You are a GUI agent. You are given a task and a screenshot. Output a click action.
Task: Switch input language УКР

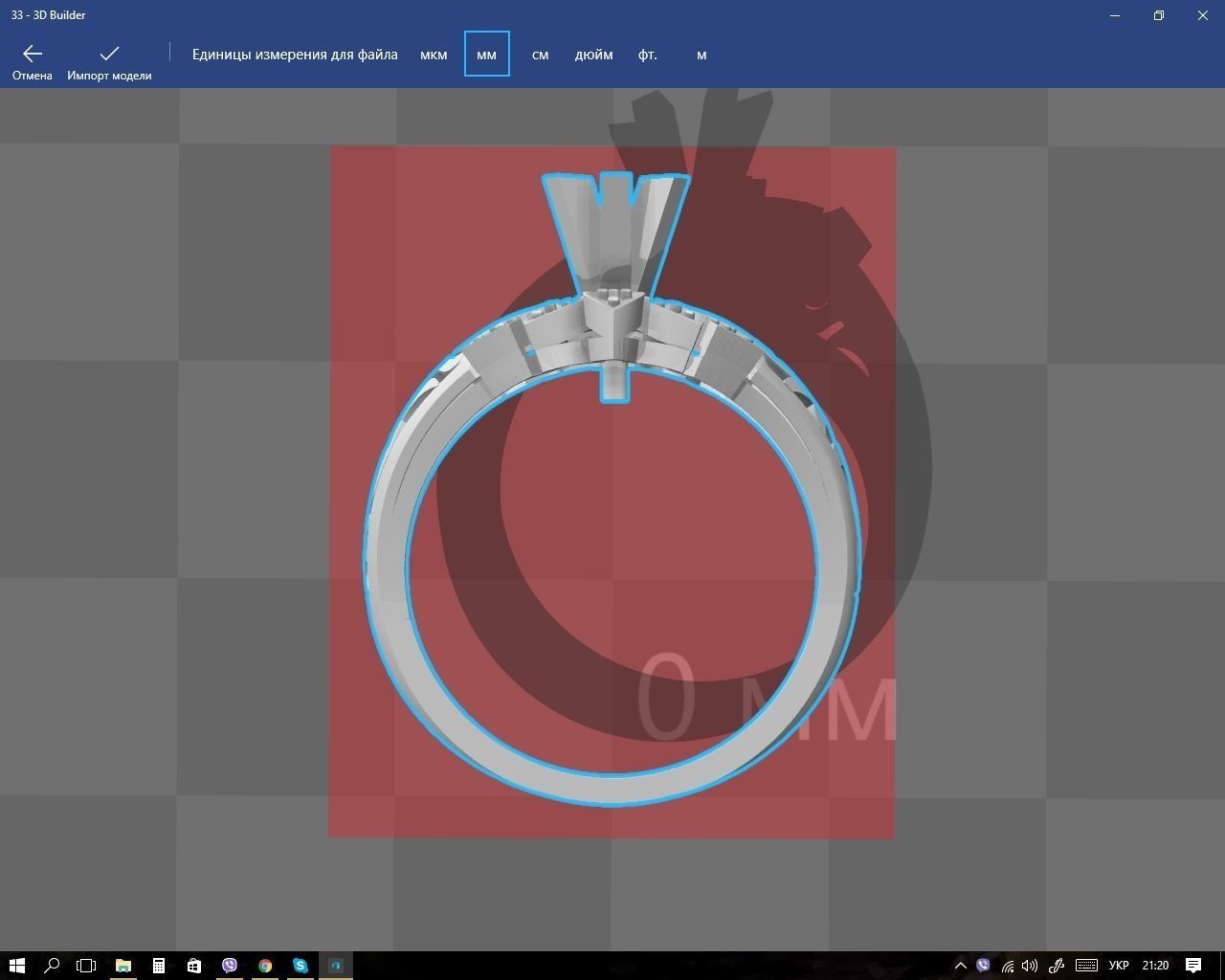pyautogui.click(x=1118, y=965)
